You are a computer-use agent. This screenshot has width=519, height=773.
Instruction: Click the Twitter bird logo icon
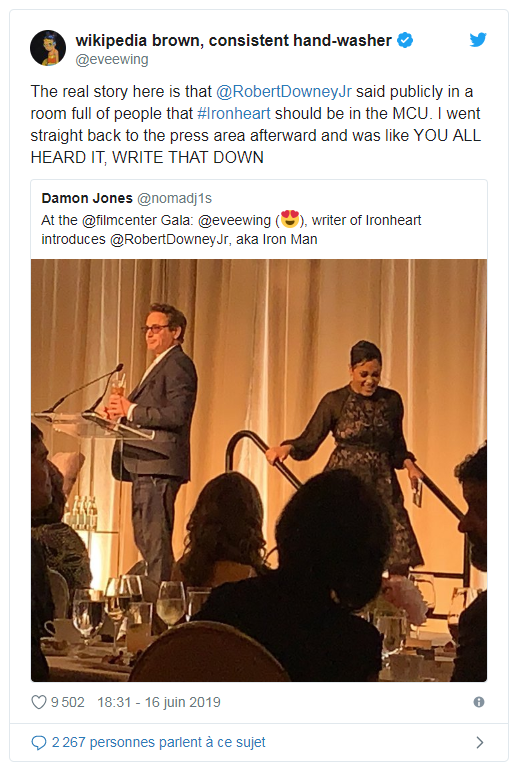[x=478, y=40]
